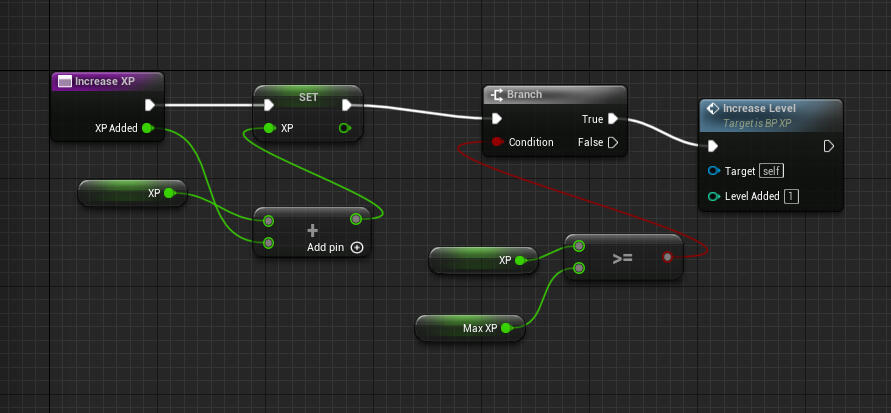Viewport: 891px width, 413px height.
Task: Click the >= node boolean output pin
Action: pos(667,257)
